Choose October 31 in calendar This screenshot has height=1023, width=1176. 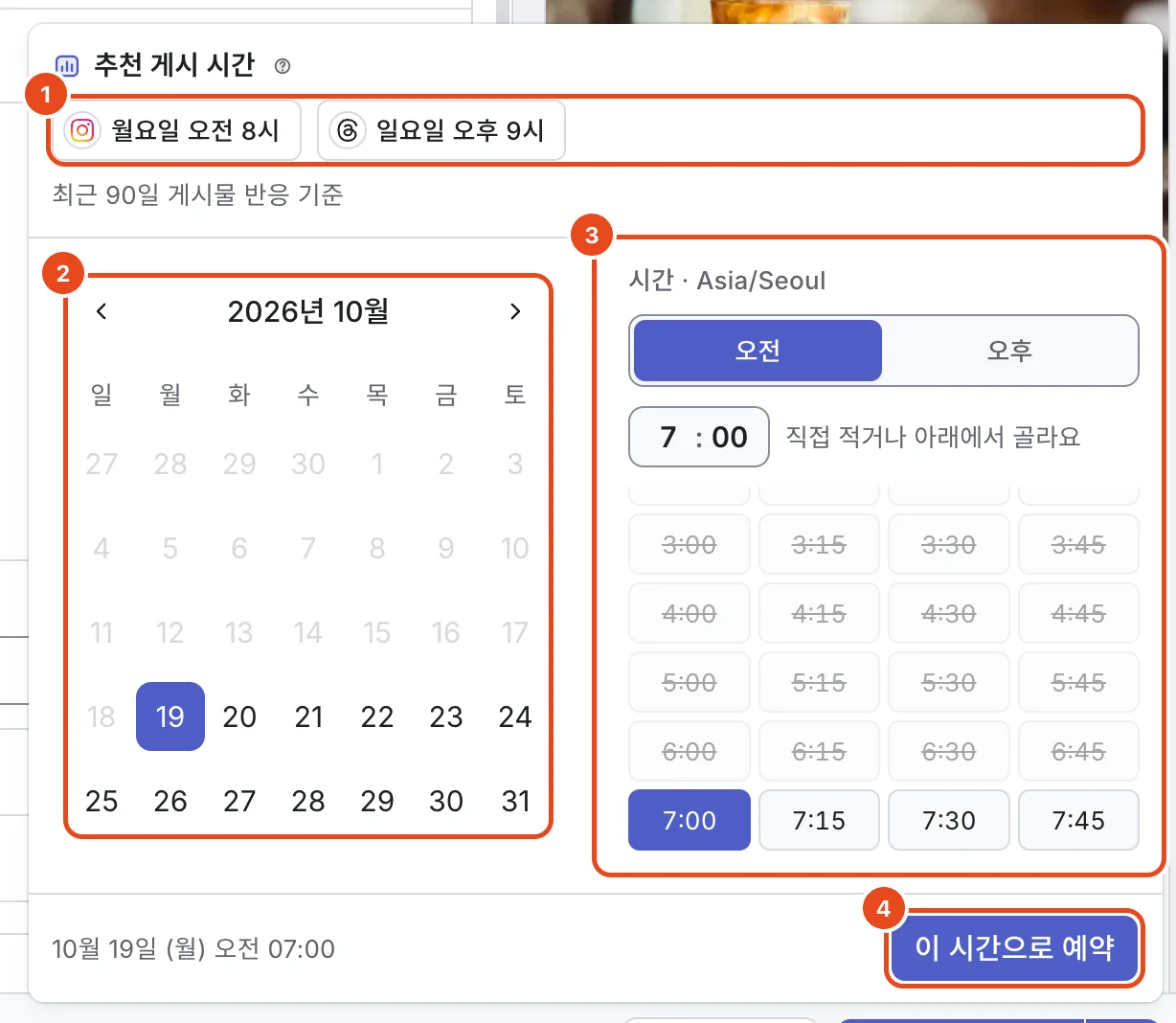coord(515,801)
